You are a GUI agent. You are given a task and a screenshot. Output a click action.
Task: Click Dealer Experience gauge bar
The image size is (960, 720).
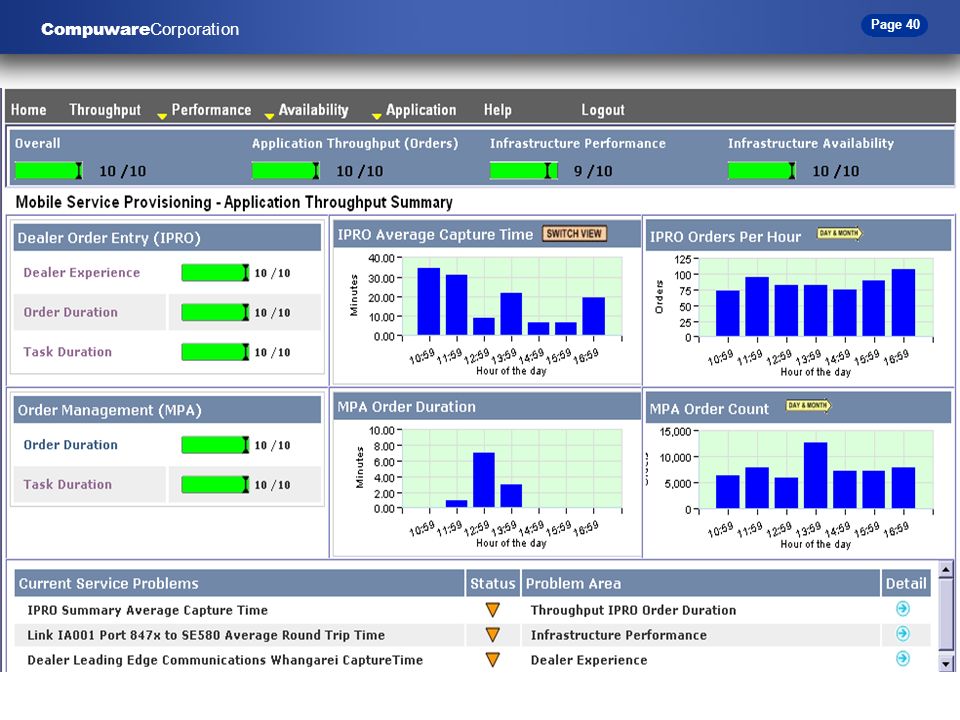(216, 272)
